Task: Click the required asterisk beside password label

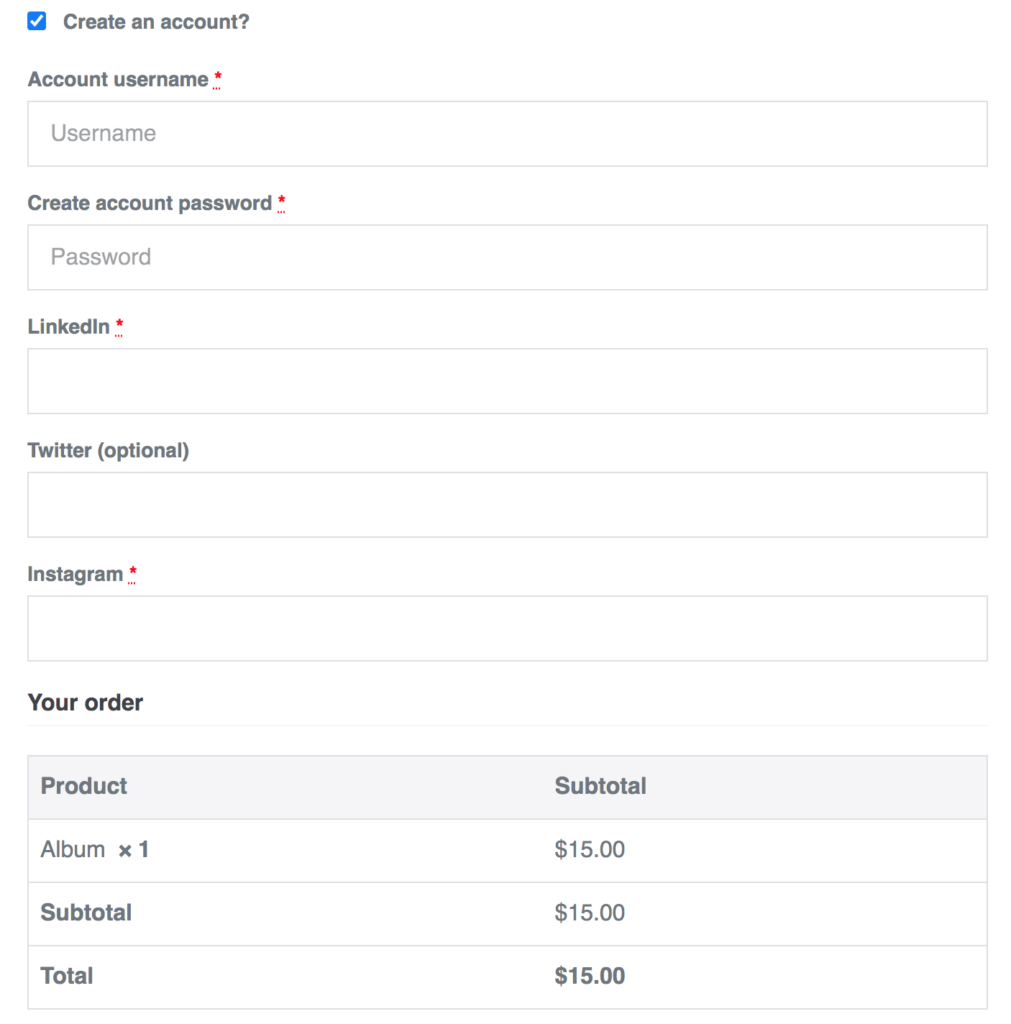Action: tap(281, 202)
